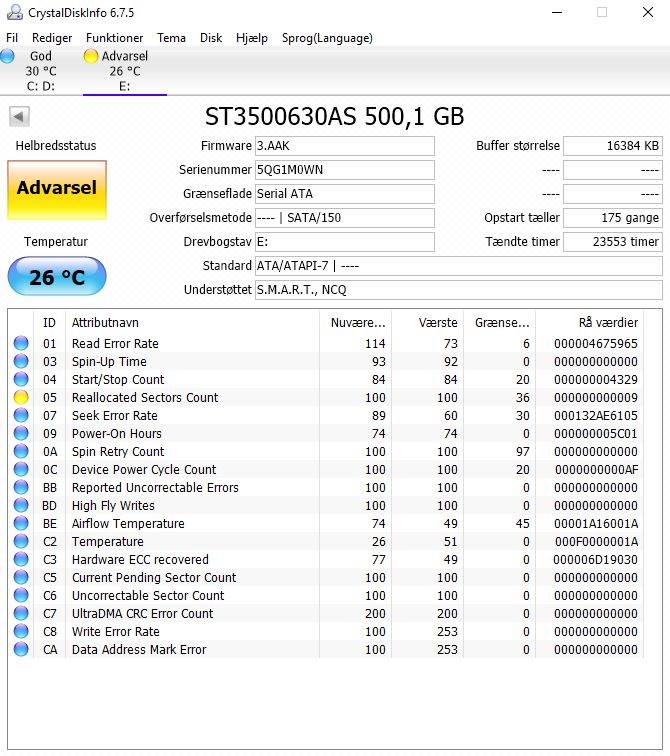
Task: Click the Opstart tæller field 175 gange
Action: (x=613, y=218)
